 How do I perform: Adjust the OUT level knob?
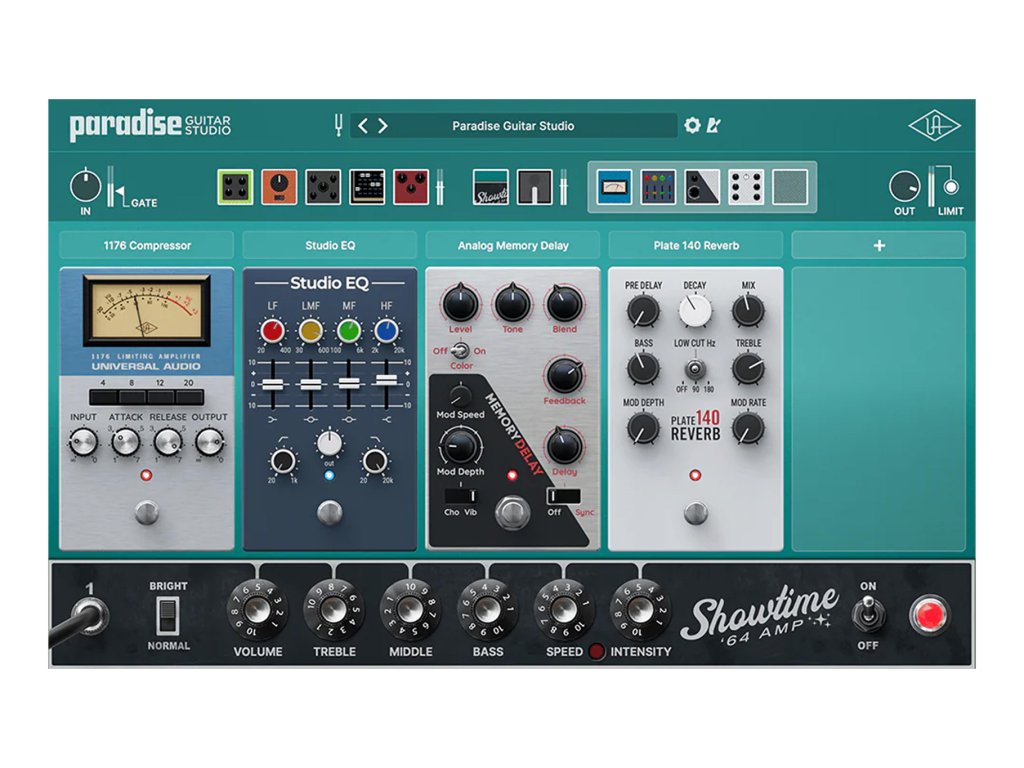coord(904,187)
